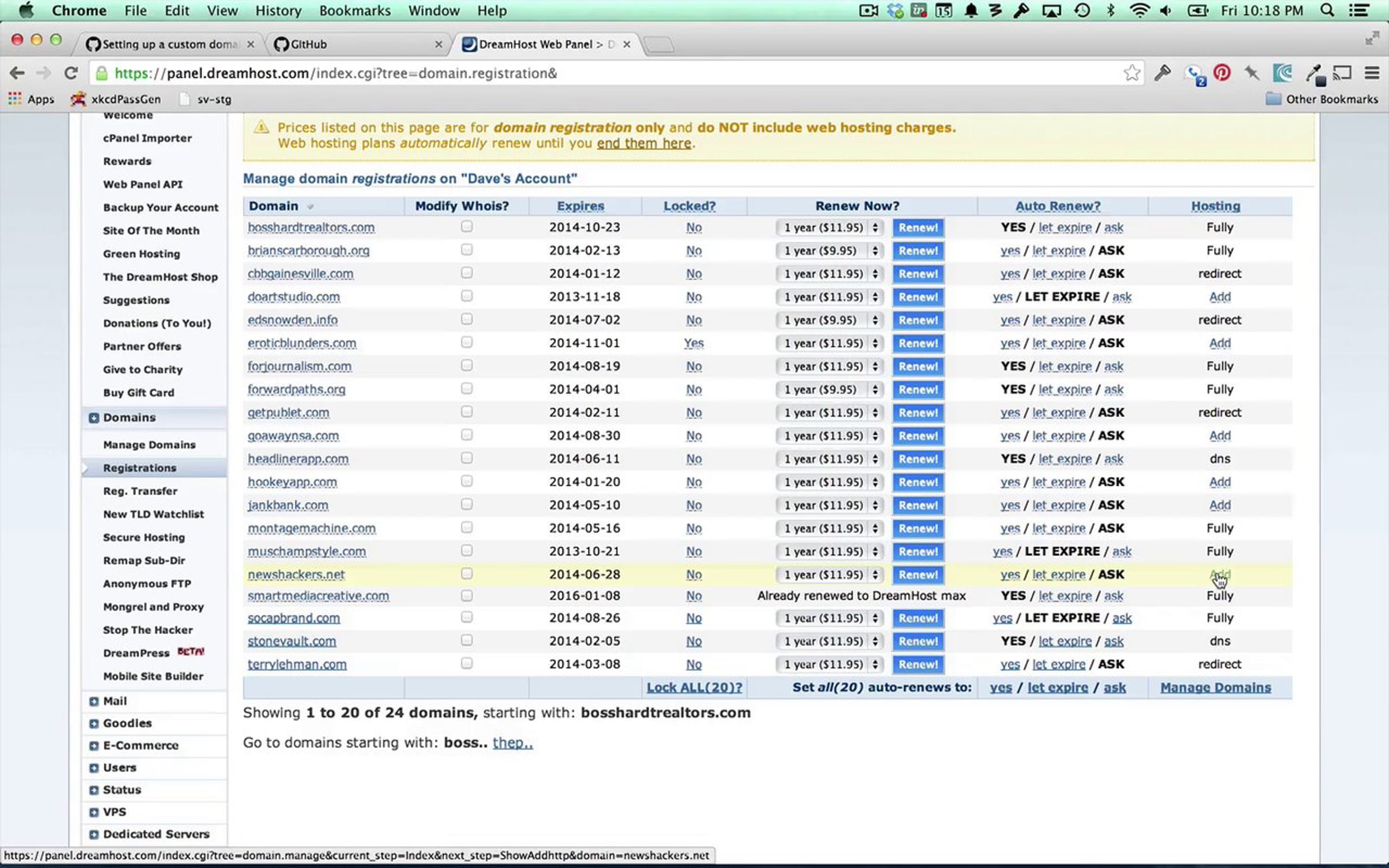Check Modify Whois for brianscarborough.org
The width and height of the screenshot is (1389, 868).
pyautogui.click(x=466, y=250)
